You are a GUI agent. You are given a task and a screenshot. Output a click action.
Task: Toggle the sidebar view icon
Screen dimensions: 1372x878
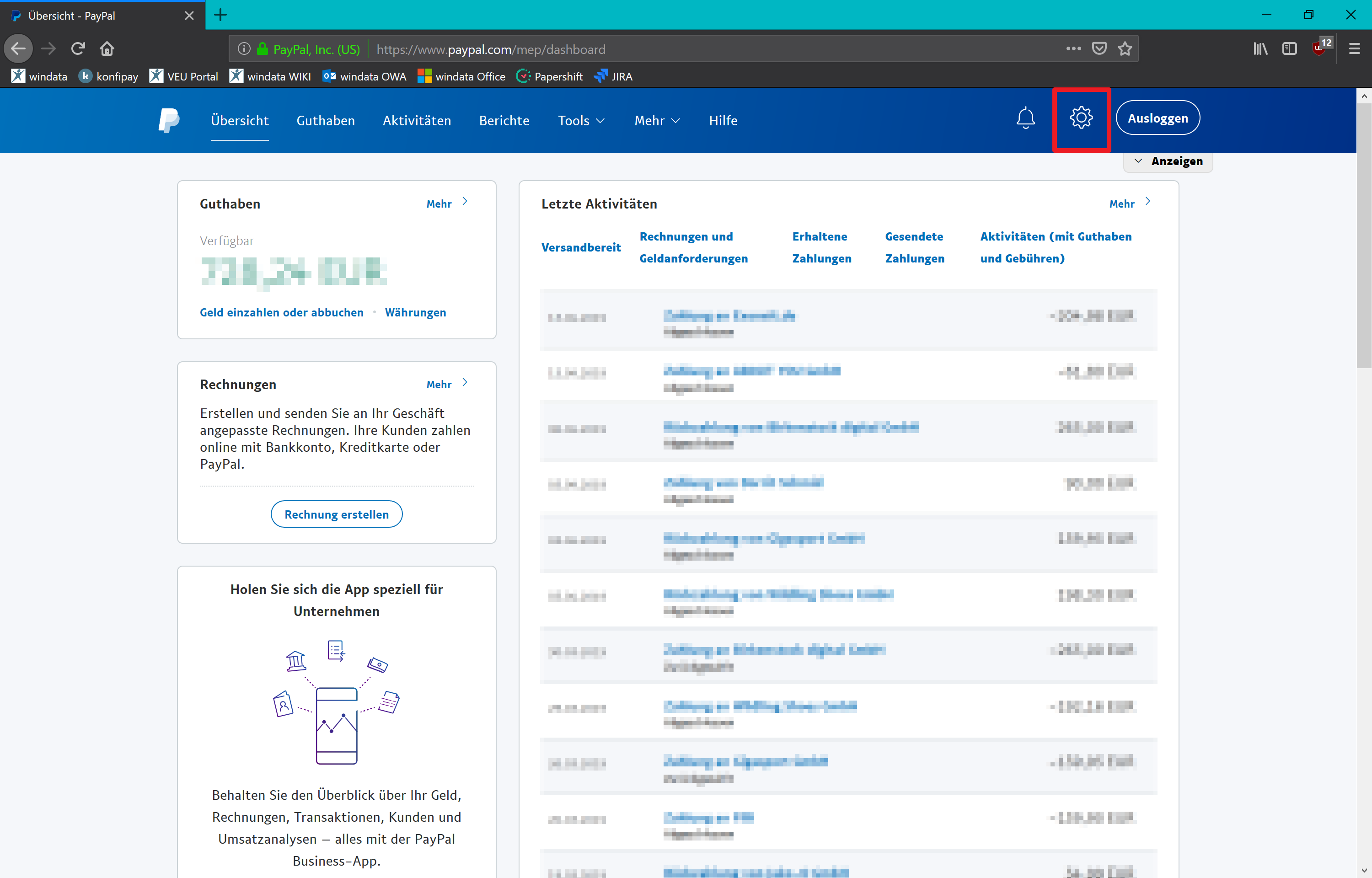(1289, 49)
